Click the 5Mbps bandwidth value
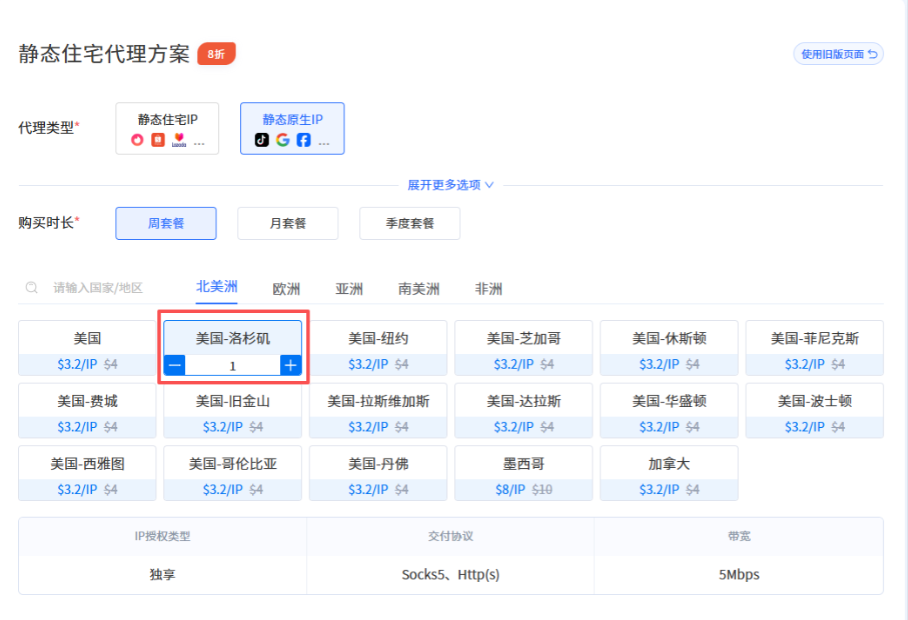Screen dimensions: 908x620 (739, 574)
